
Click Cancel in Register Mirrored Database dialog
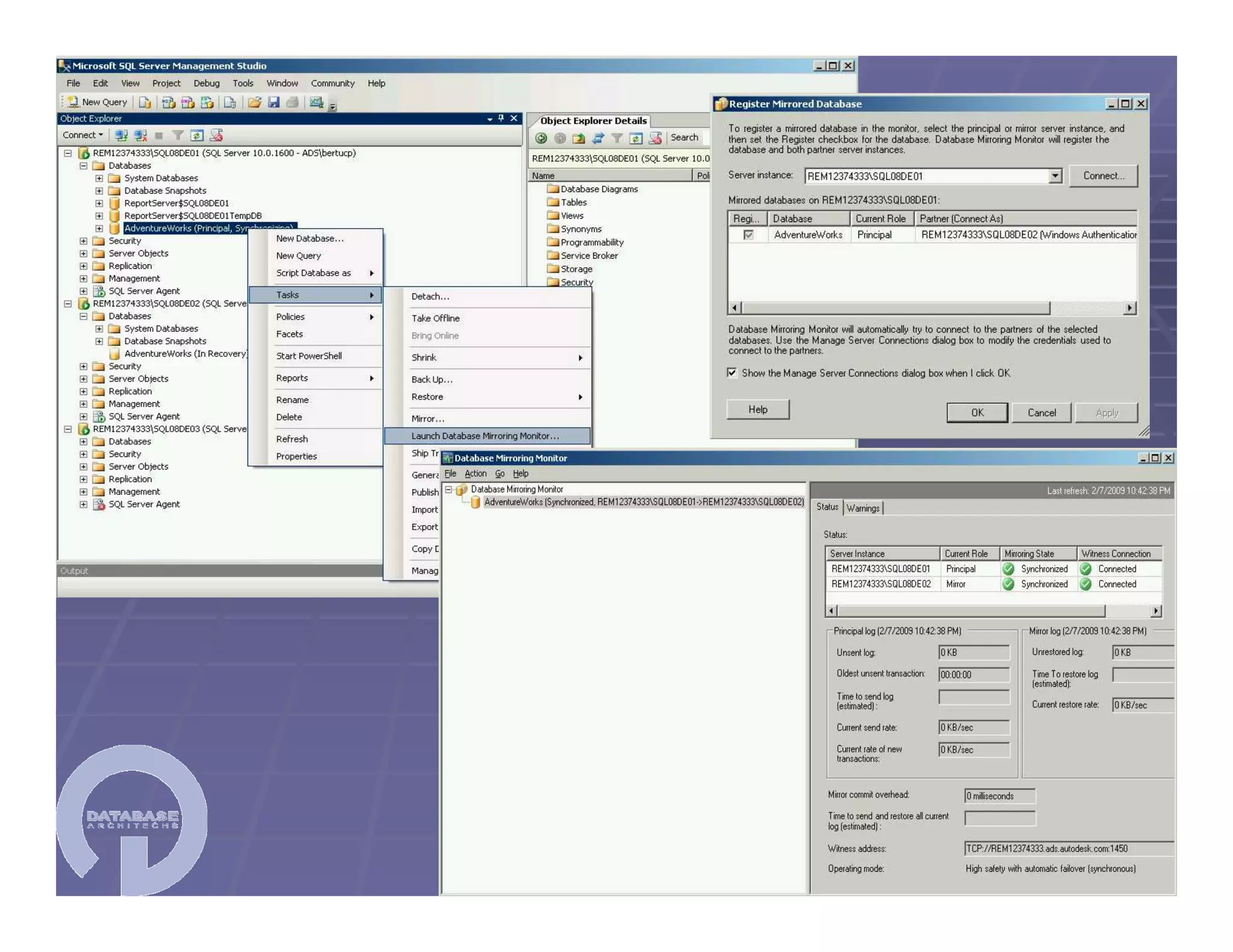pyautogui.click(x=1041, y=412)
